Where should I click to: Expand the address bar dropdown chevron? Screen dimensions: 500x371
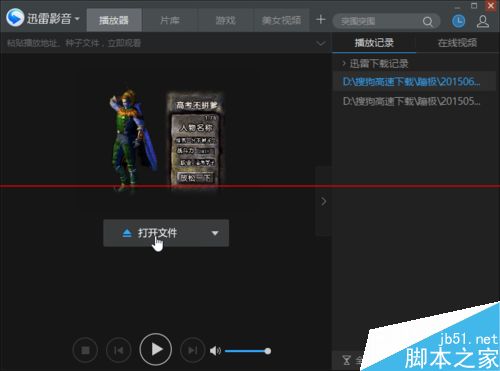point(321,43)
